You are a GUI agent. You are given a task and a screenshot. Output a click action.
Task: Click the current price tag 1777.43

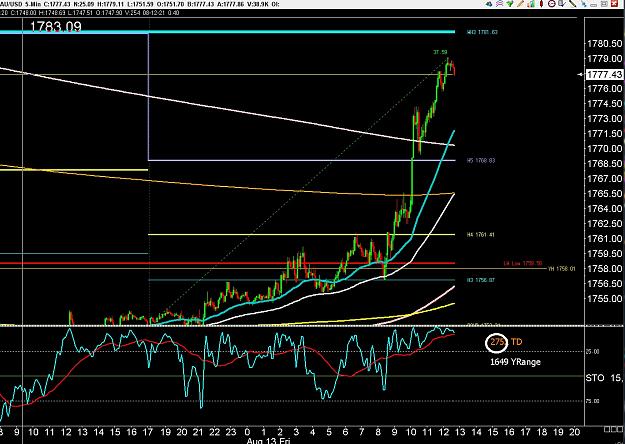(x=604, y=75)
